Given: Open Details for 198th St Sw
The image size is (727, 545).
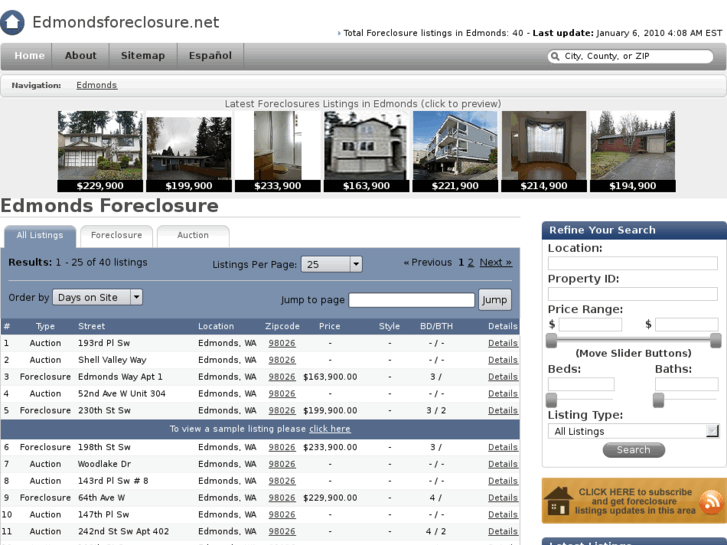Looking at the screenshot, I should 503,447.
